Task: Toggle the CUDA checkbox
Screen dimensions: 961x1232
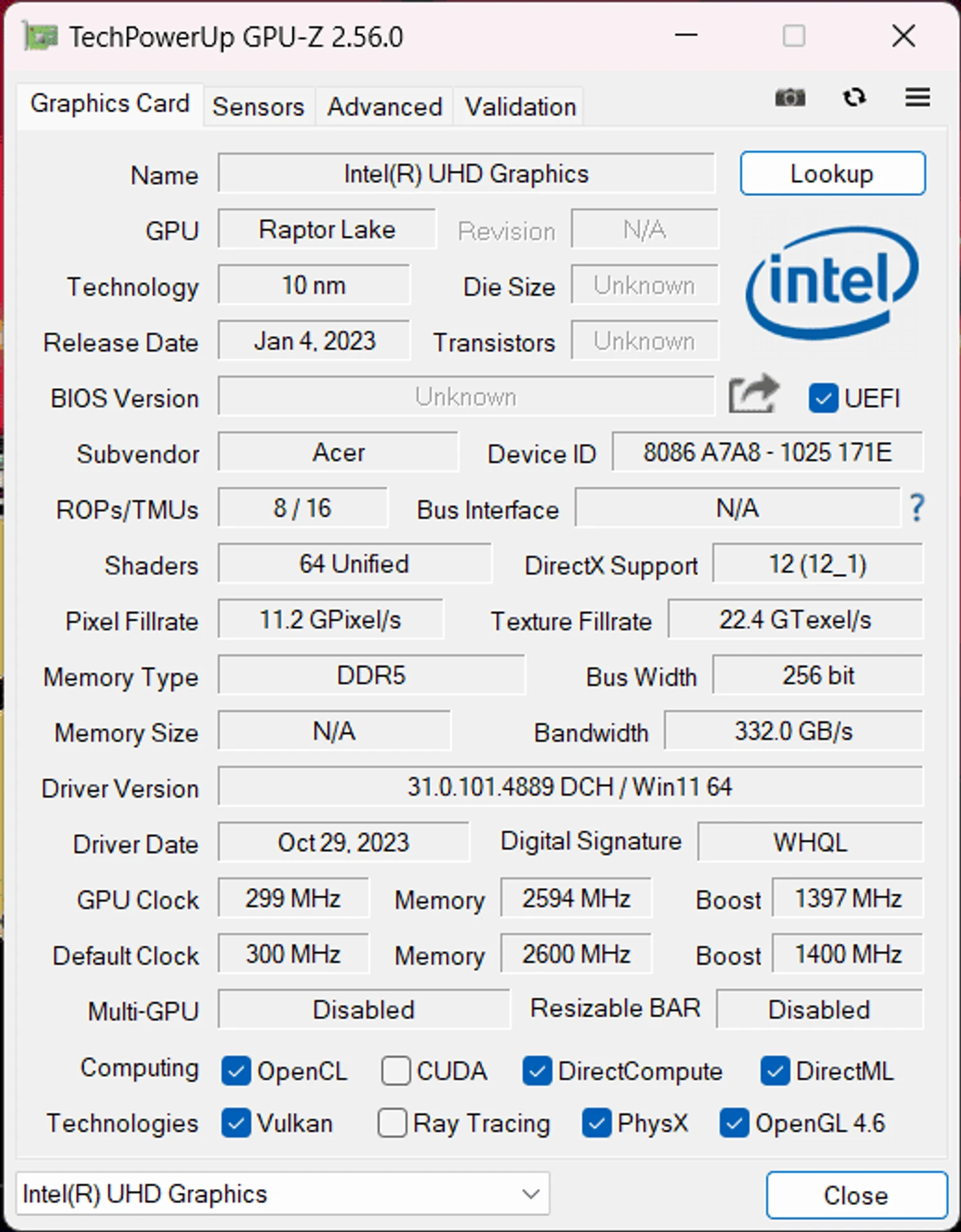Action: 395,1071
